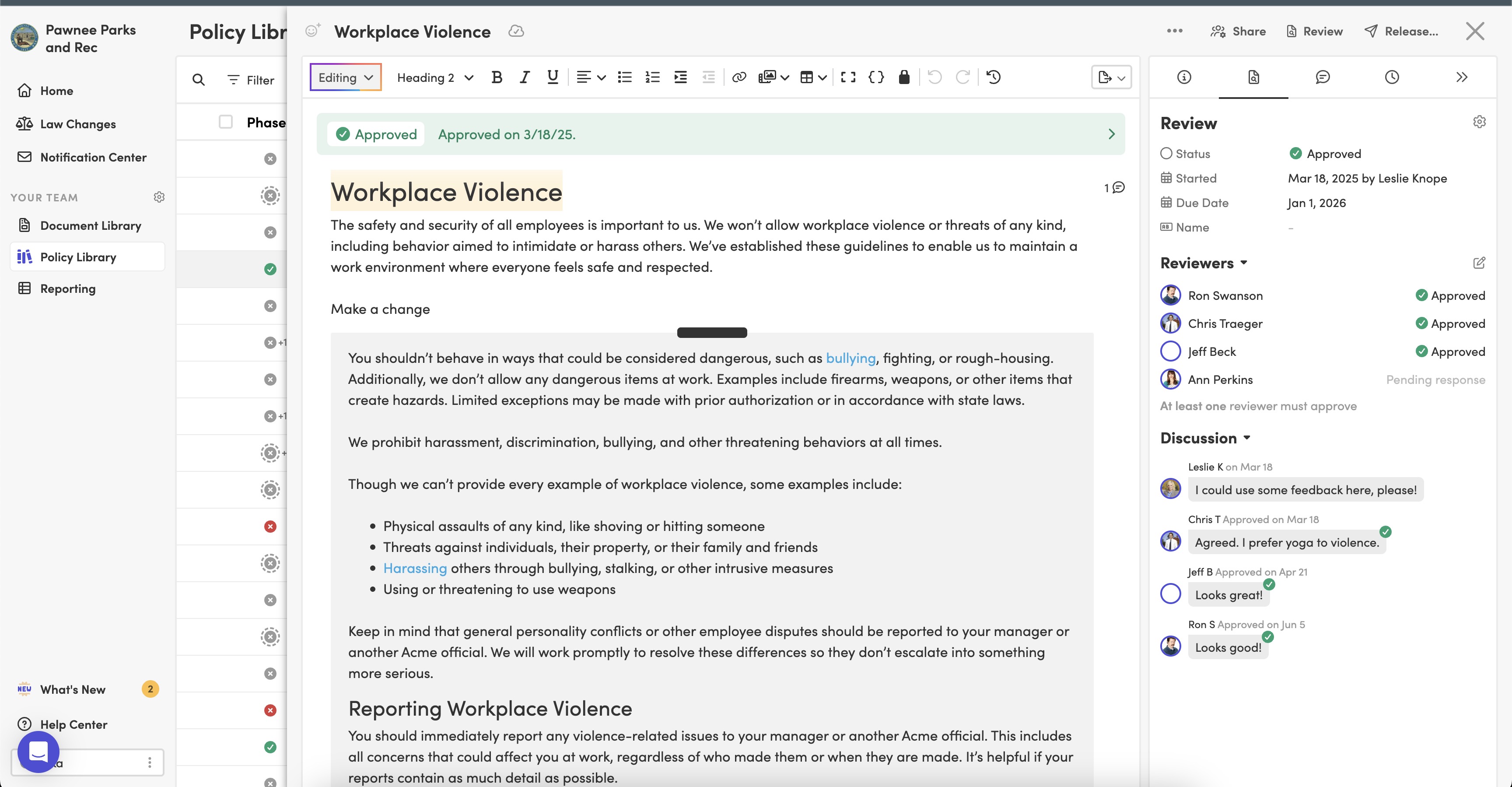Toggle italic formatting

tap(524, 77)
